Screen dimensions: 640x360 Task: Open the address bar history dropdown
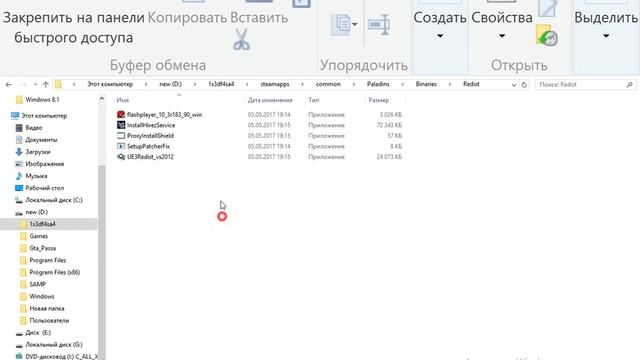click(x=514, y=85)
